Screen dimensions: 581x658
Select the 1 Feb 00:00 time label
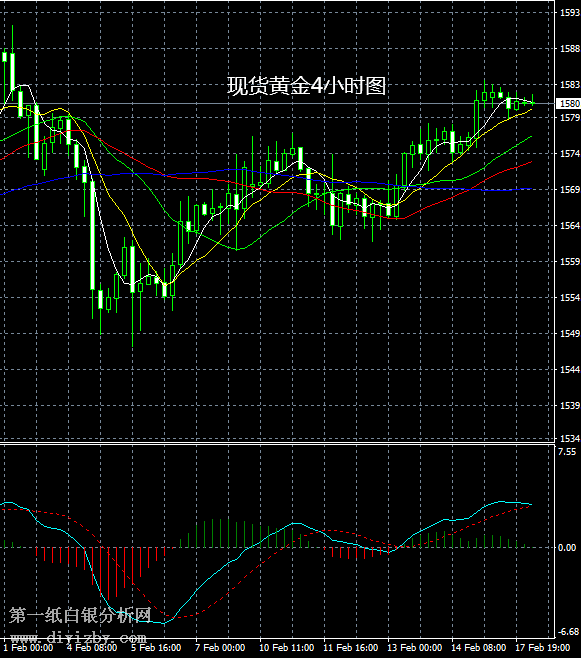coord(28,648)
